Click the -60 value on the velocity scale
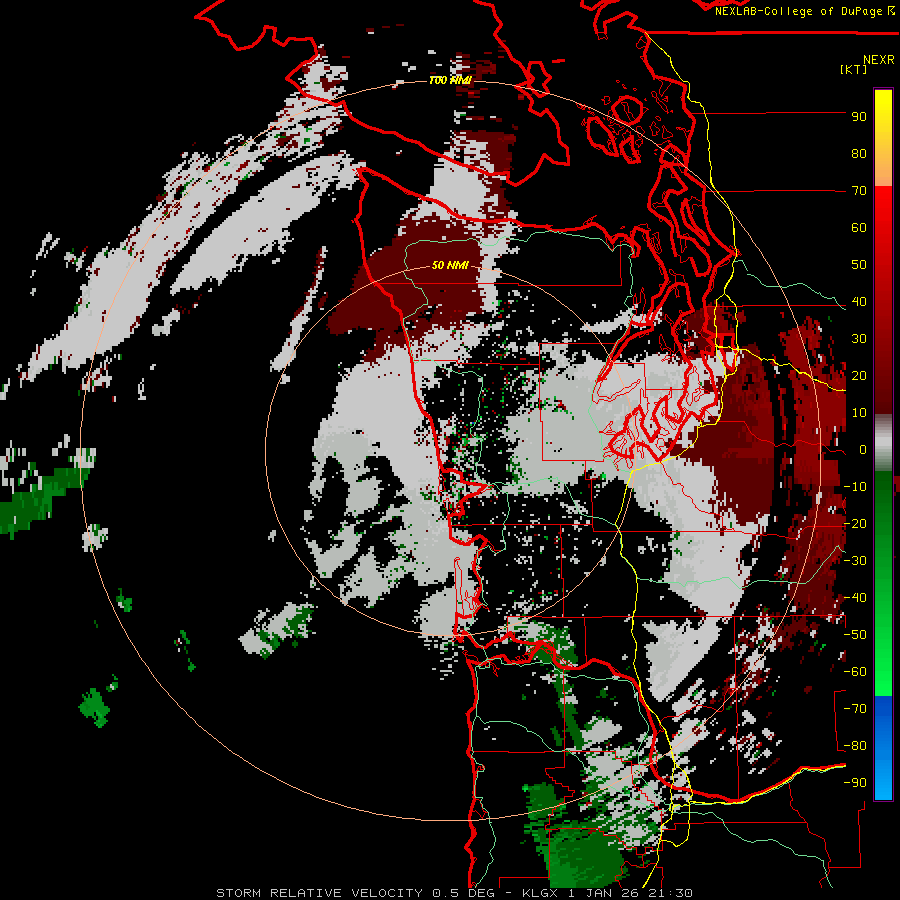Image resolution: width=900 pixels, height=900 pixels. tap(855, 672)
